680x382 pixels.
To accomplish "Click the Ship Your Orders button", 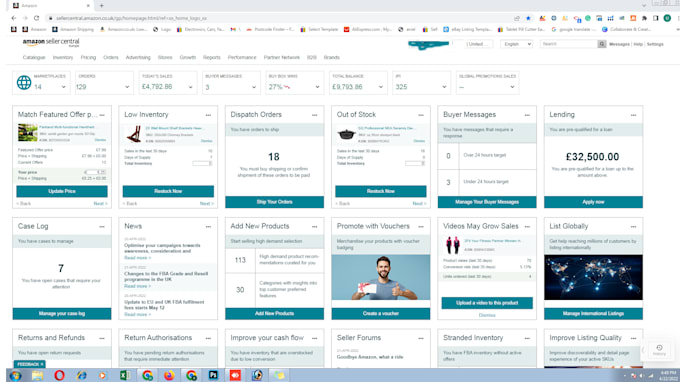I will (x=275, y=202).
